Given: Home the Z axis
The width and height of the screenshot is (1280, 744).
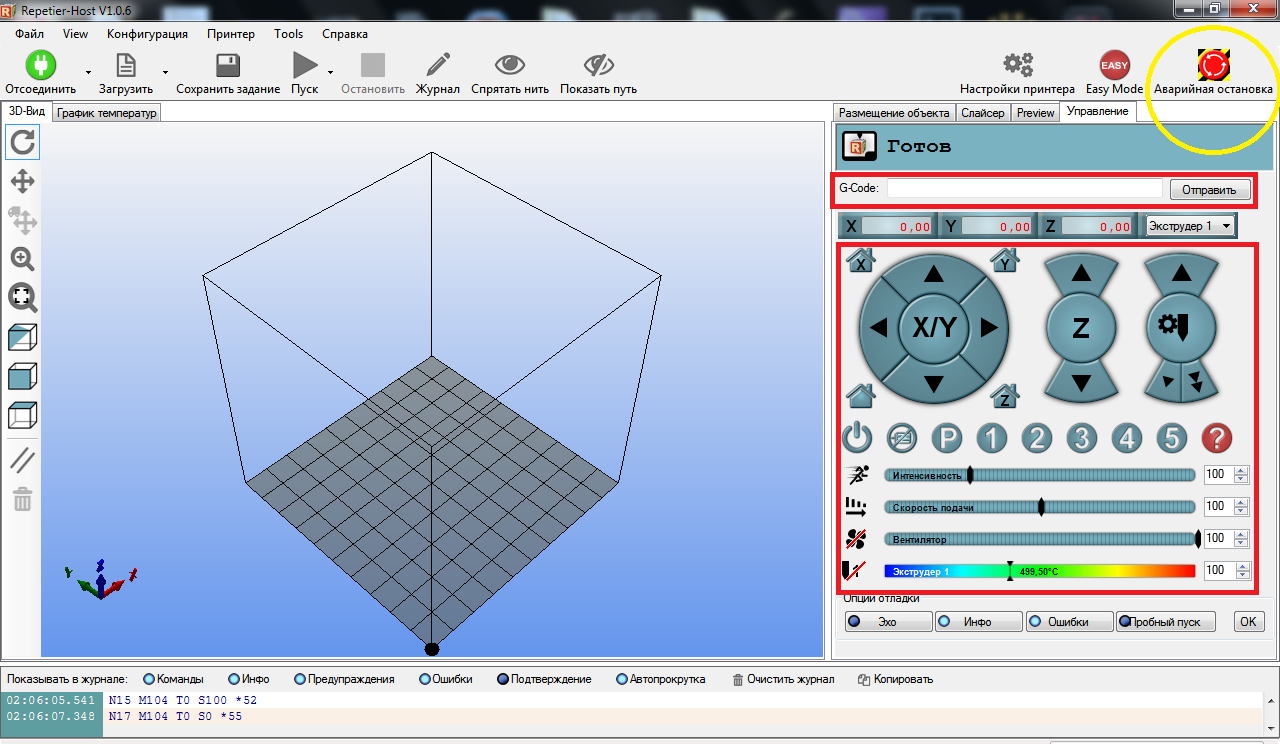Looking at the screenshot, I should coord(1005,395).
